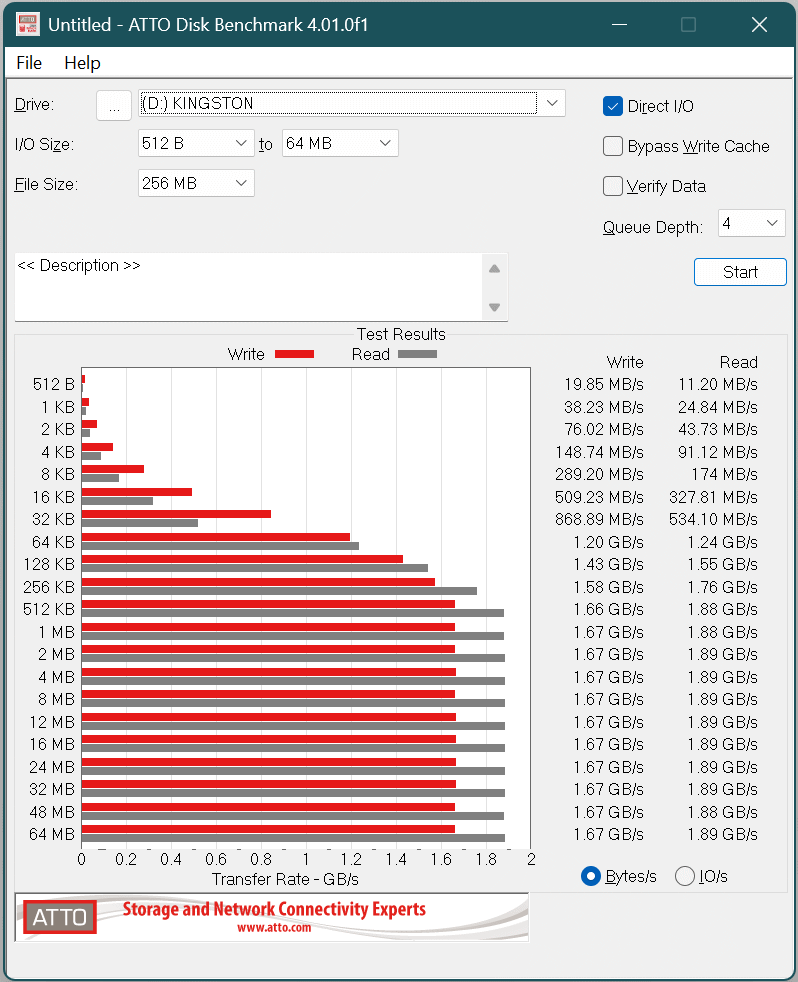The width and height of the screenshot is (798, 982).
Task: Enable the Verify Data checkbox
Action: [x=613, y=186]
